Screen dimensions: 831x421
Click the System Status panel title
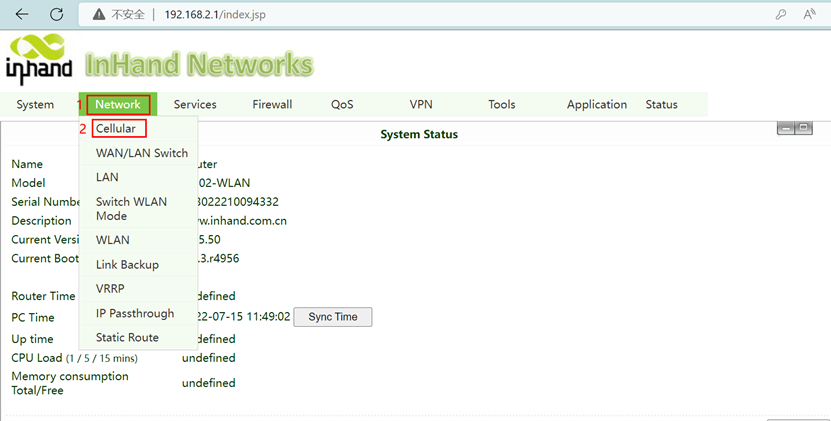point(419,134)
